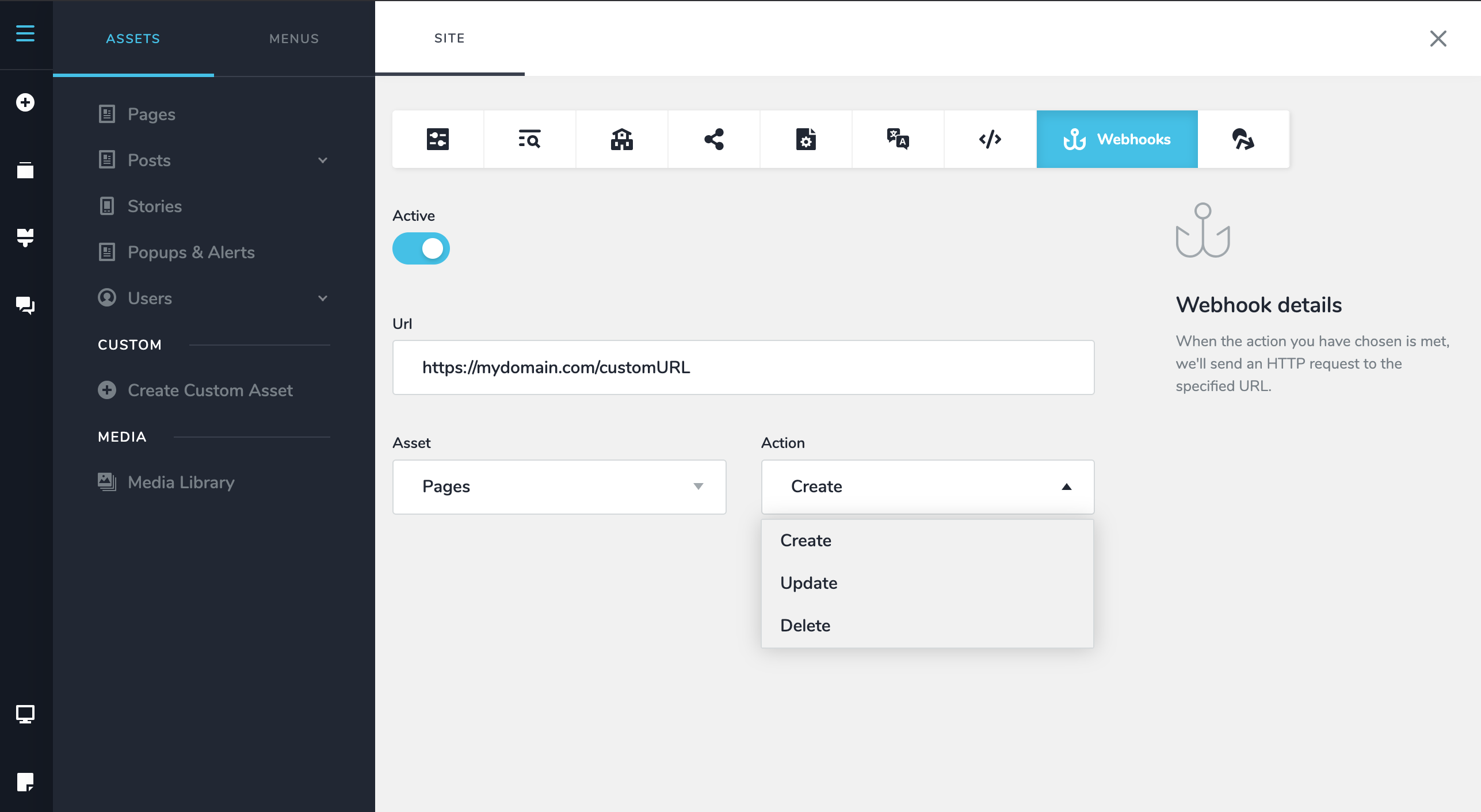The height and width of the screenshot is (812, 1481).
Task: Select Update from the Action list
Action: click(x=809, y=583)
